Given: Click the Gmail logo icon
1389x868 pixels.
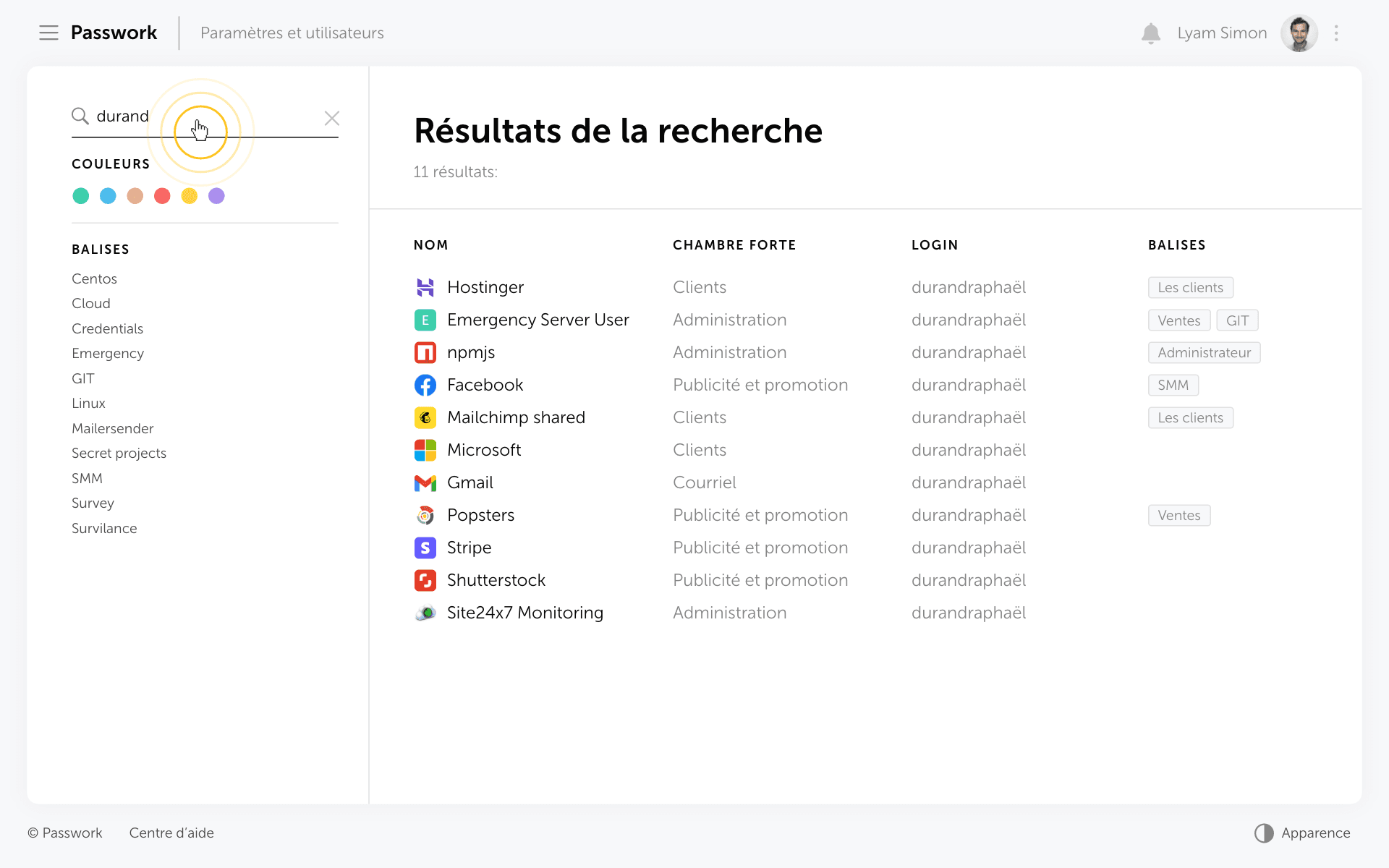Looking at the screenshot, I should tap(425, 482).
